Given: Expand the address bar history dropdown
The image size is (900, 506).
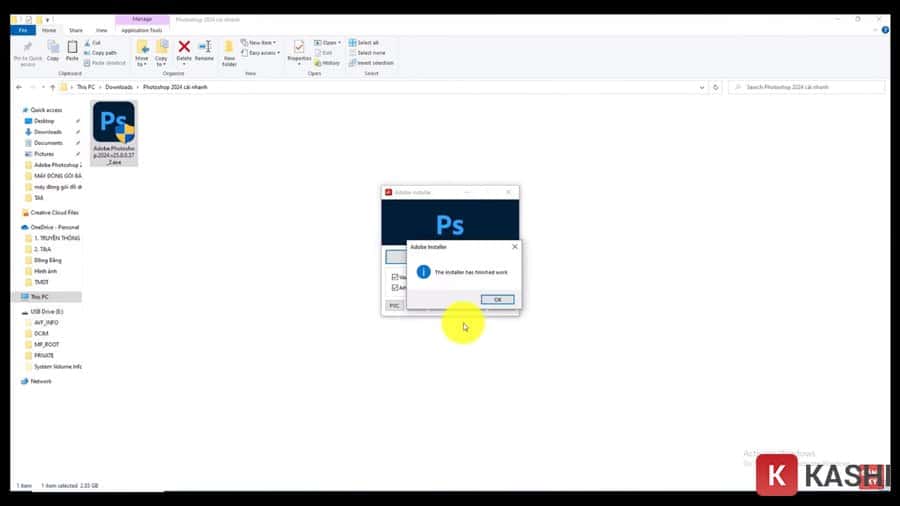Looking at the screenshot, I should [701, 87].
